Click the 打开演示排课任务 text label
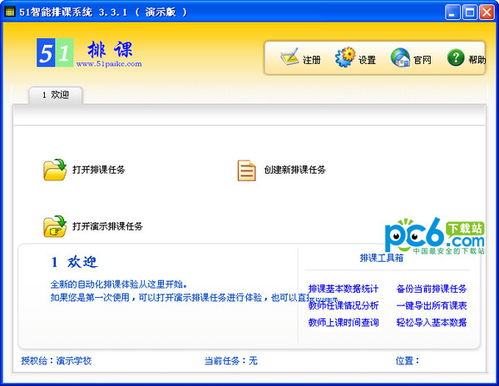The height and width of the screenshot is (386, 499). [107, 226]
